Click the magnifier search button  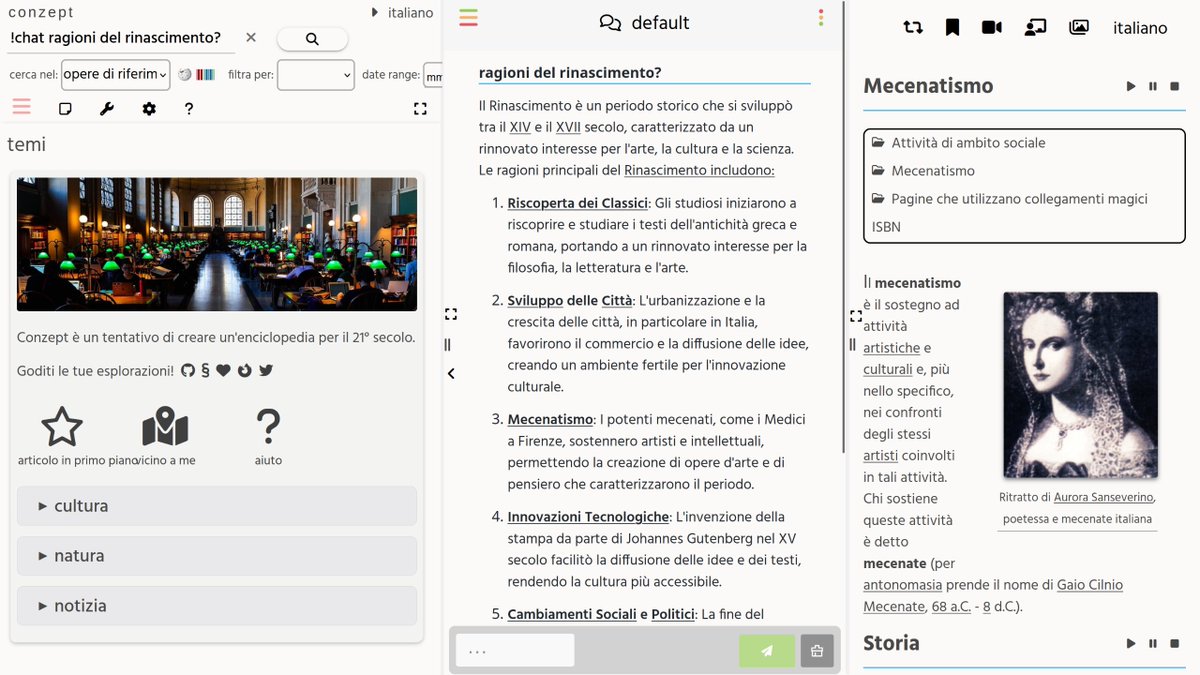pos(312,39)
